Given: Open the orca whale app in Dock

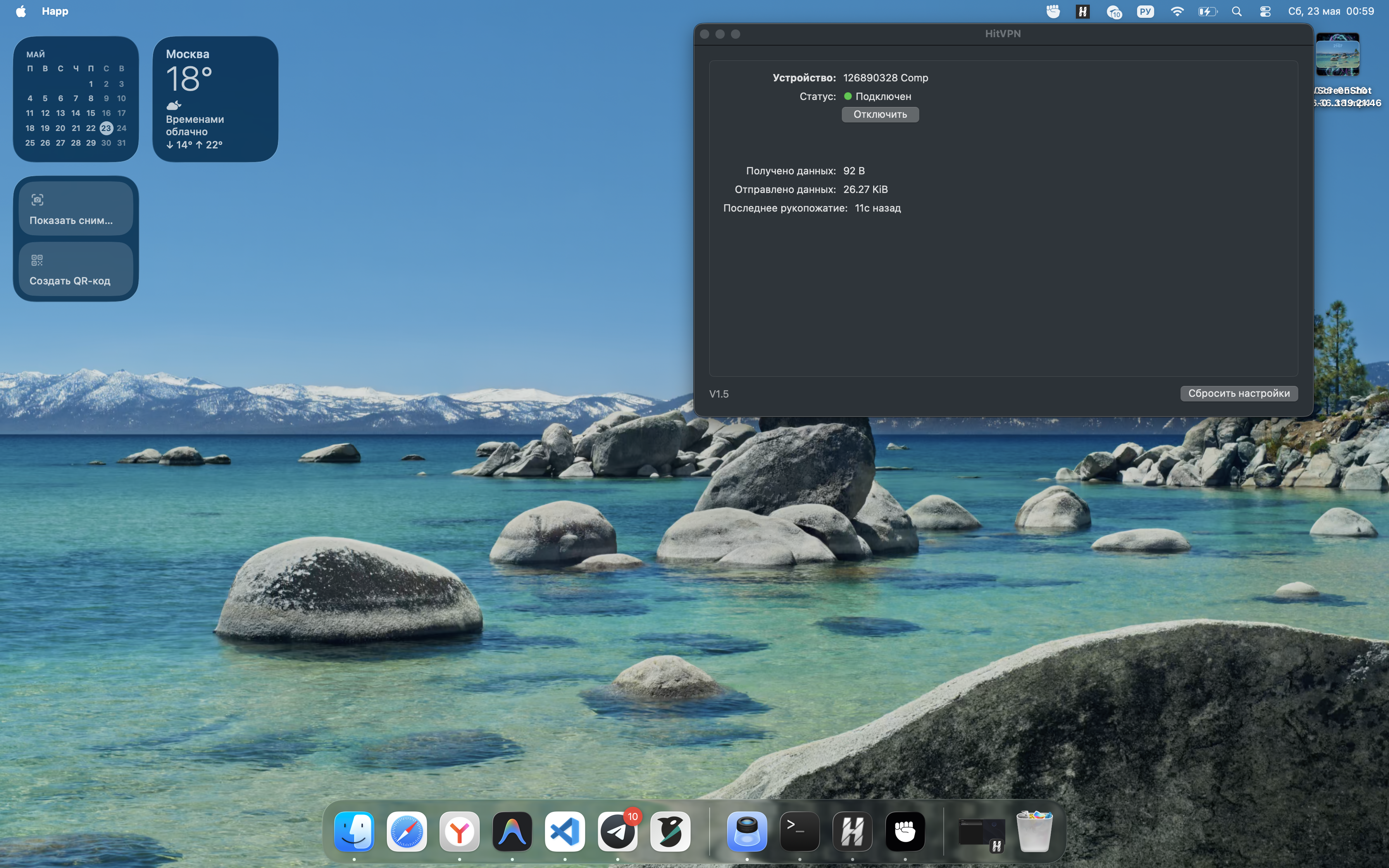Looking at the screenshot, I should [x=670, y=831].
